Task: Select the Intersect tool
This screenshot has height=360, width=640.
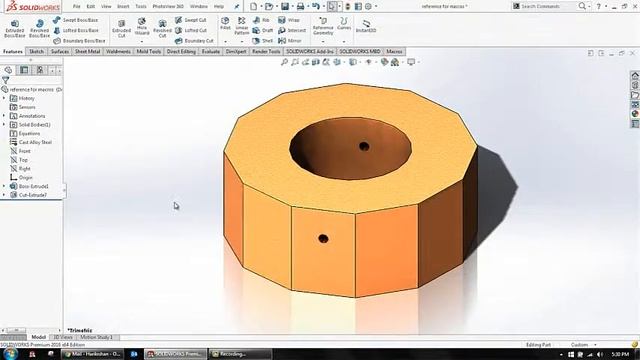Action: 292,31
